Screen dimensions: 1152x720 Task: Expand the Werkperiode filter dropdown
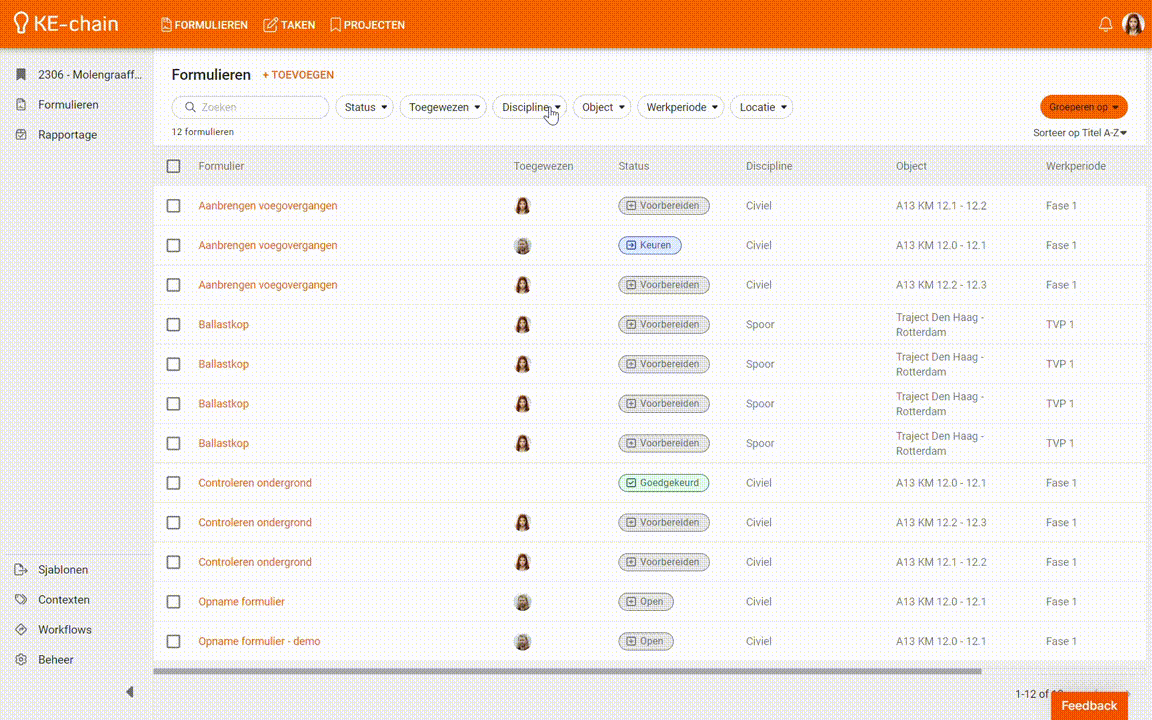tap(682, 107)
